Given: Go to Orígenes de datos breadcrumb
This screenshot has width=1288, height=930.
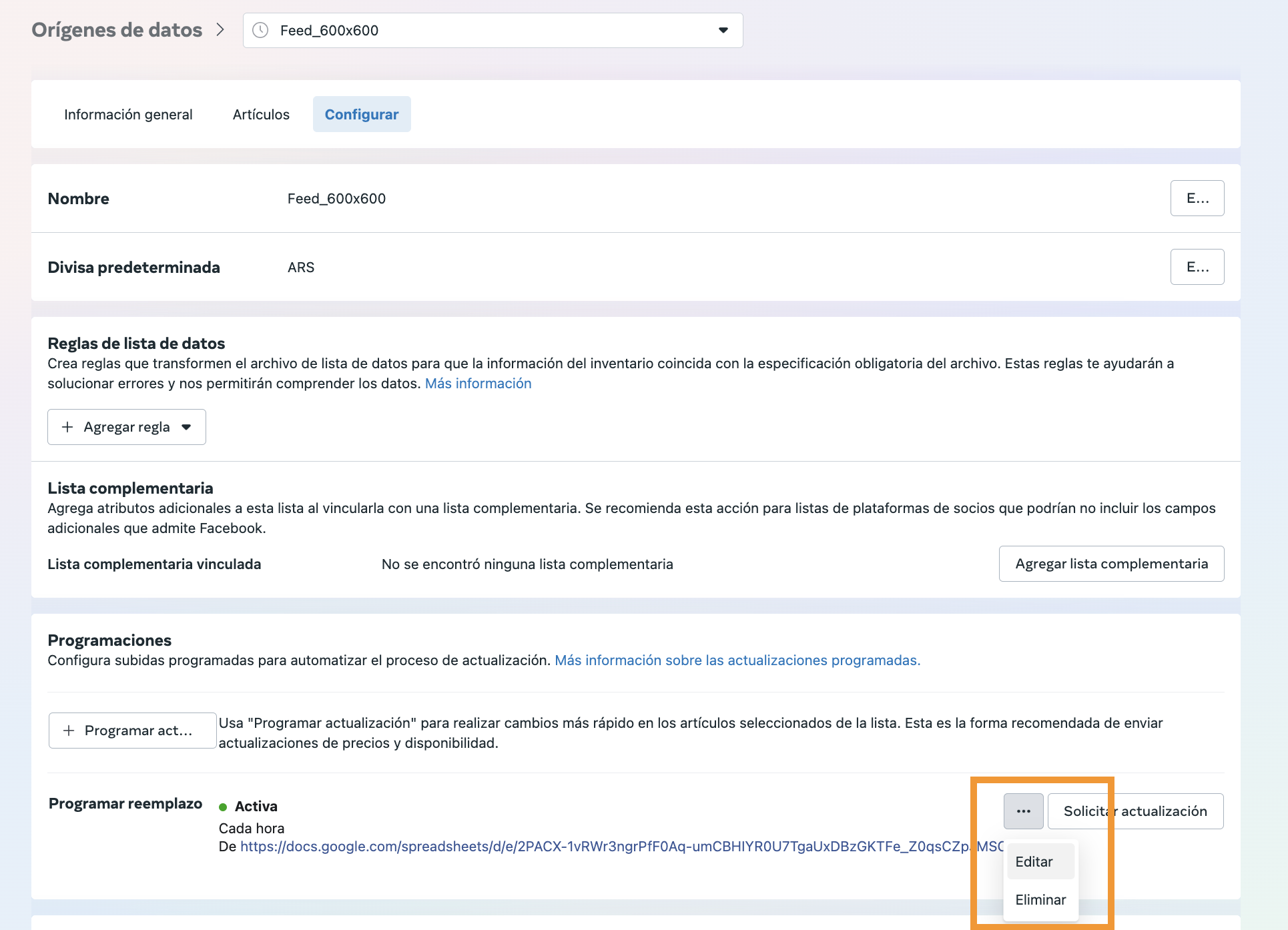Looking at the screenshot, I should click(117, 30).
